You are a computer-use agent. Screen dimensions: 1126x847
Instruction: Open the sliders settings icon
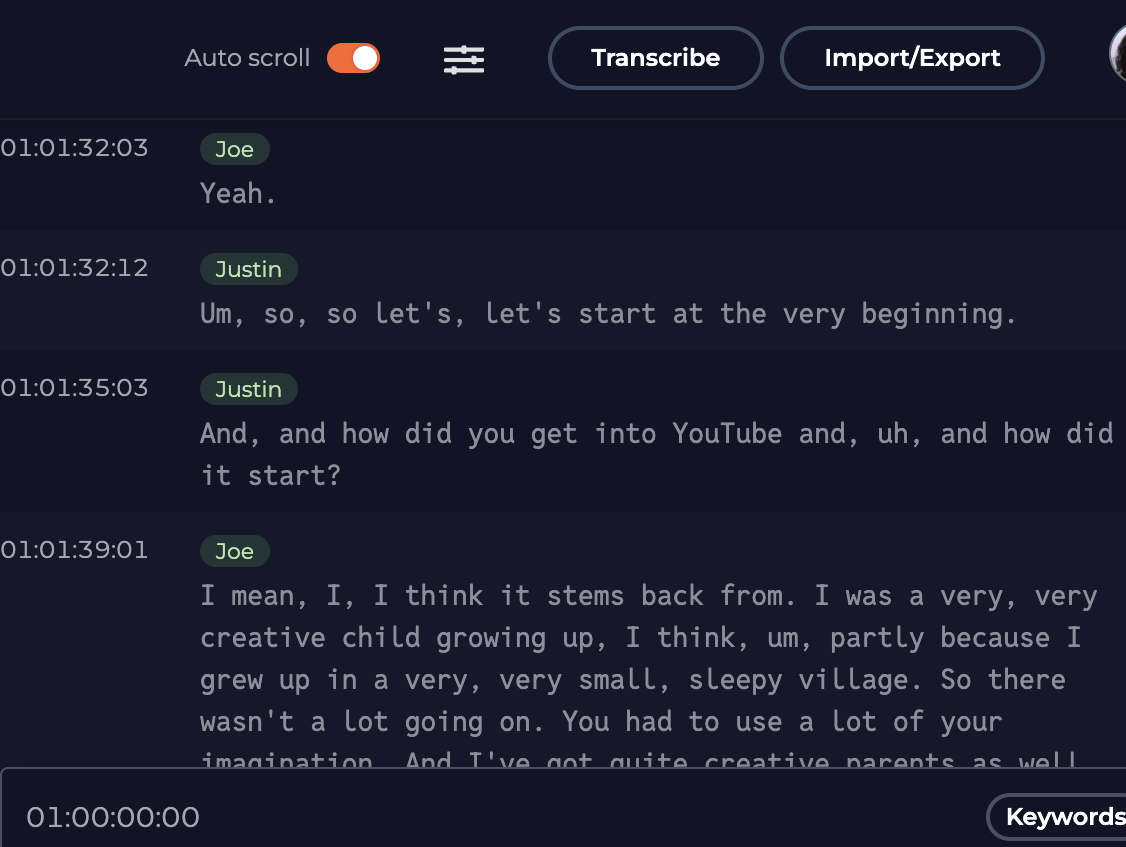(464, 59)
